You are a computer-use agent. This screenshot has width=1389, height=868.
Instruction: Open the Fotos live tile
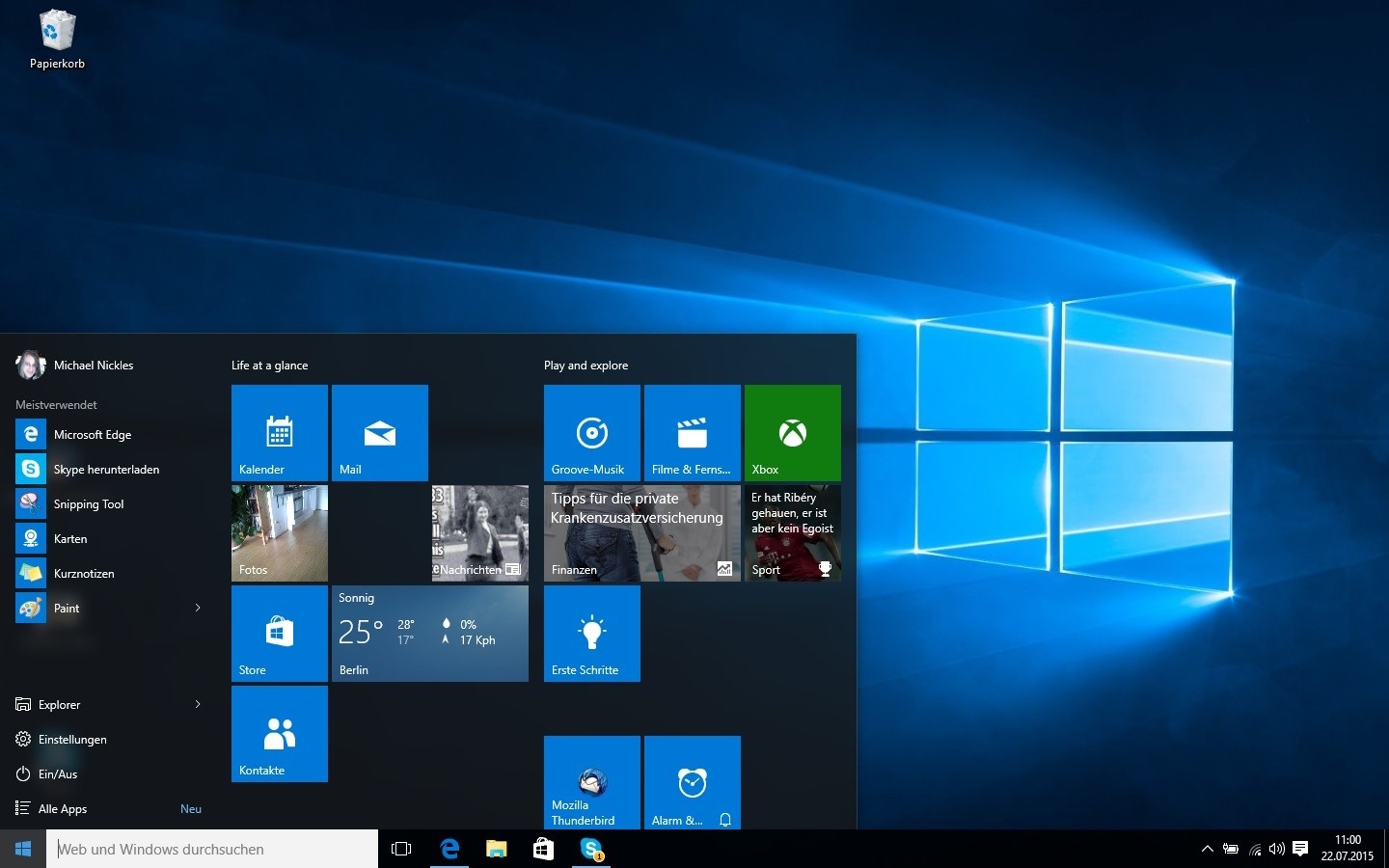click(280, 532)
